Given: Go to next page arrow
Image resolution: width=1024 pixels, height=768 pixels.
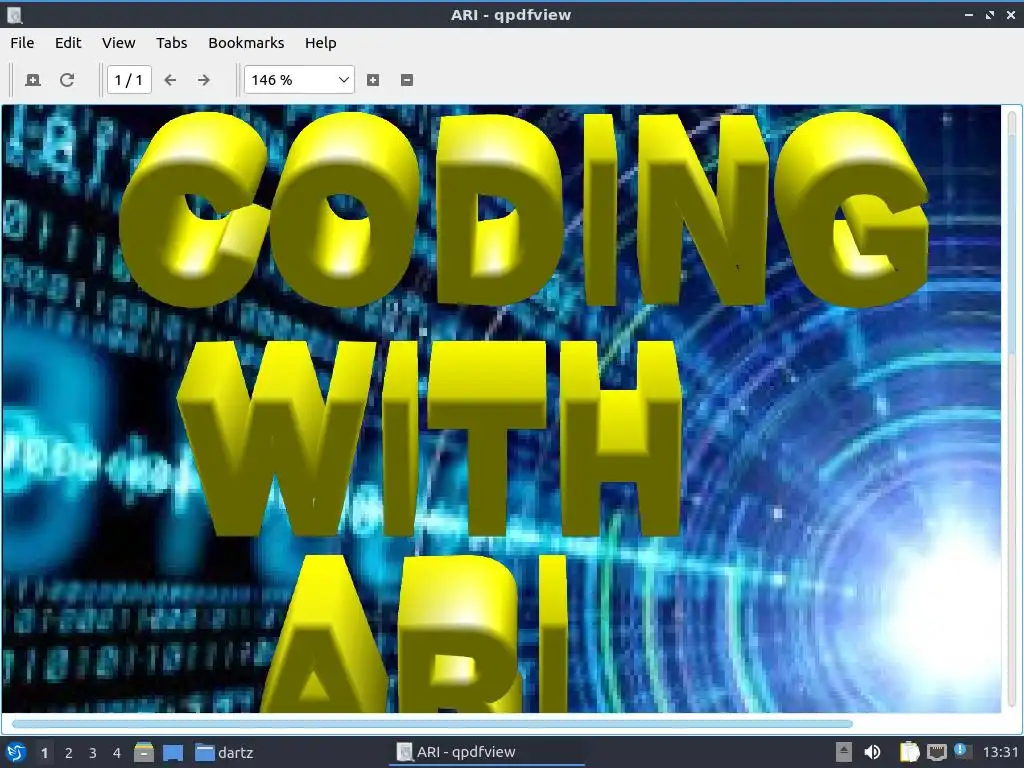Looking at the screenshot, I should coord(204,80).
